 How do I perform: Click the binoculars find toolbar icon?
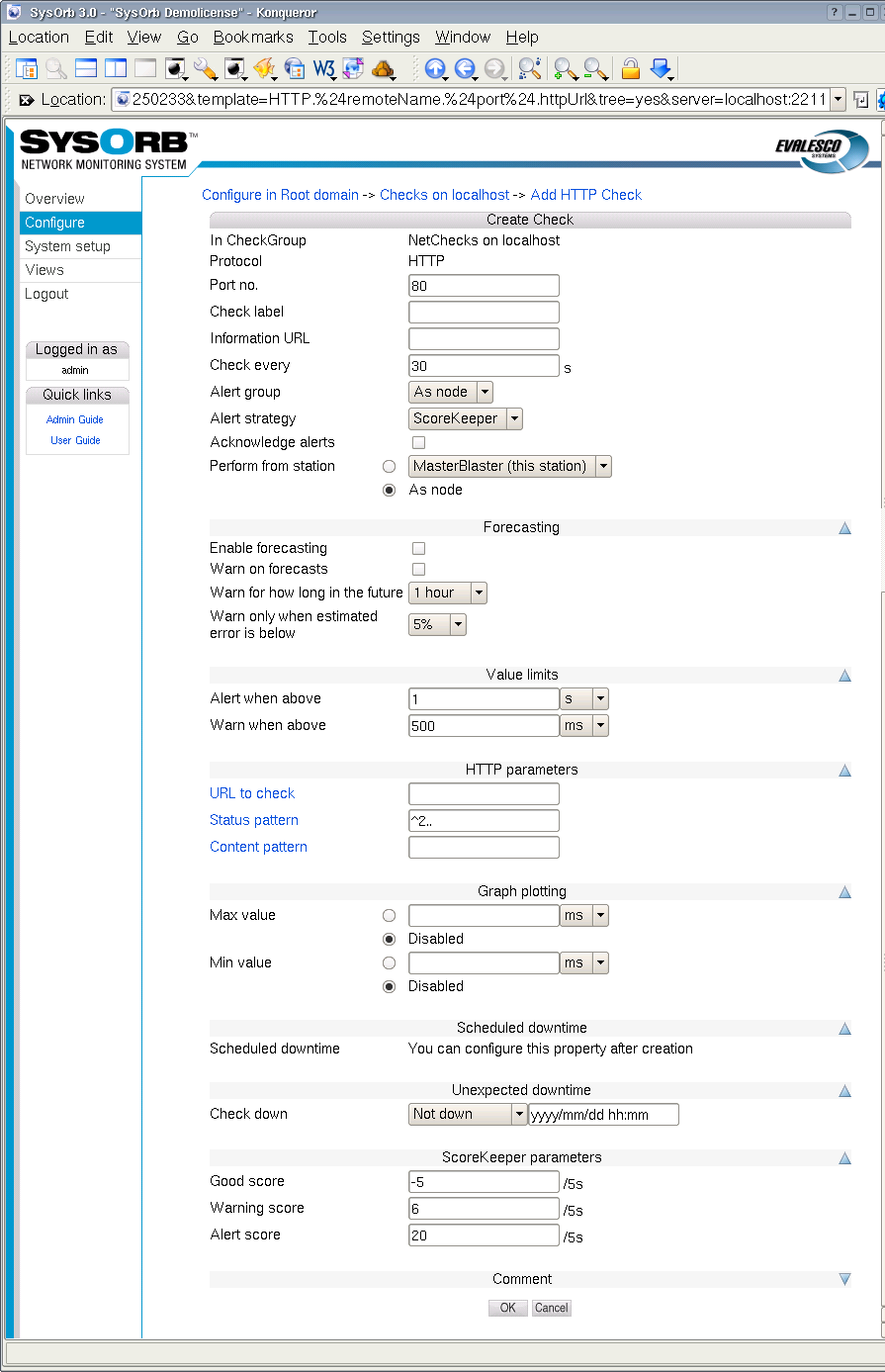530,68
